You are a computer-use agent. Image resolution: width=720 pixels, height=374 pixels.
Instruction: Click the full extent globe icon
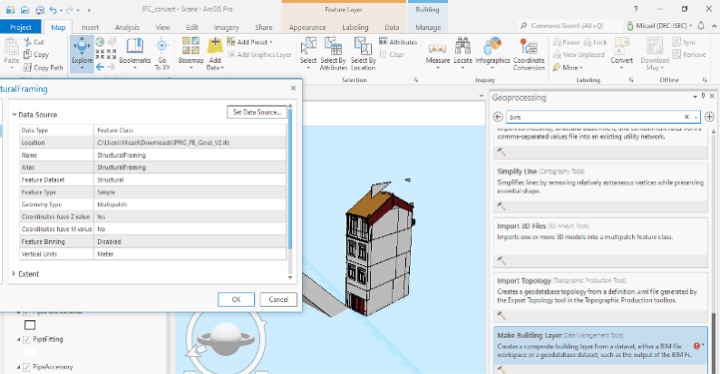(x=100, y=42)
